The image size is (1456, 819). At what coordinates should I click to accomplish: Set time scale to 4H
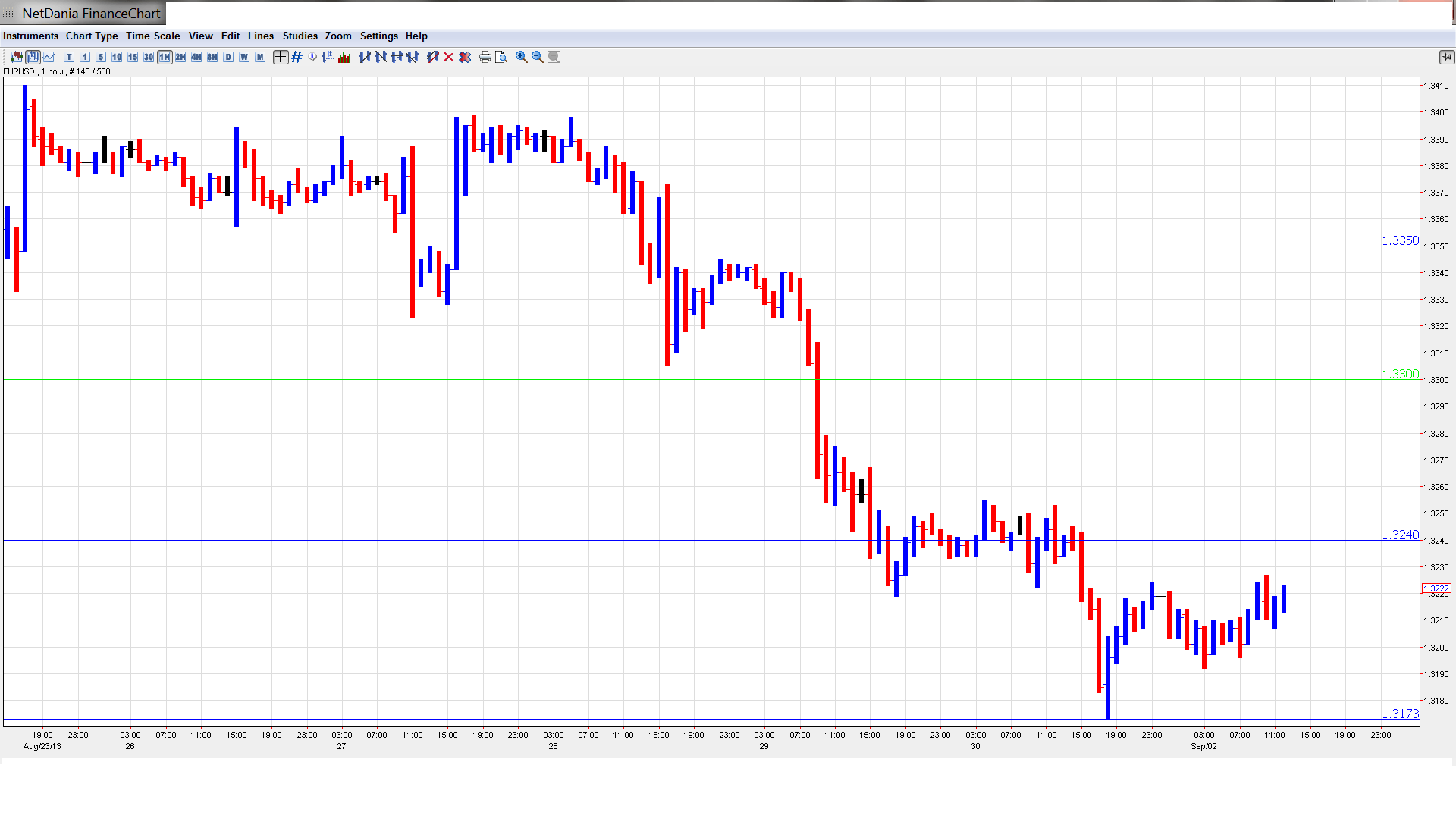coord(196,57)
